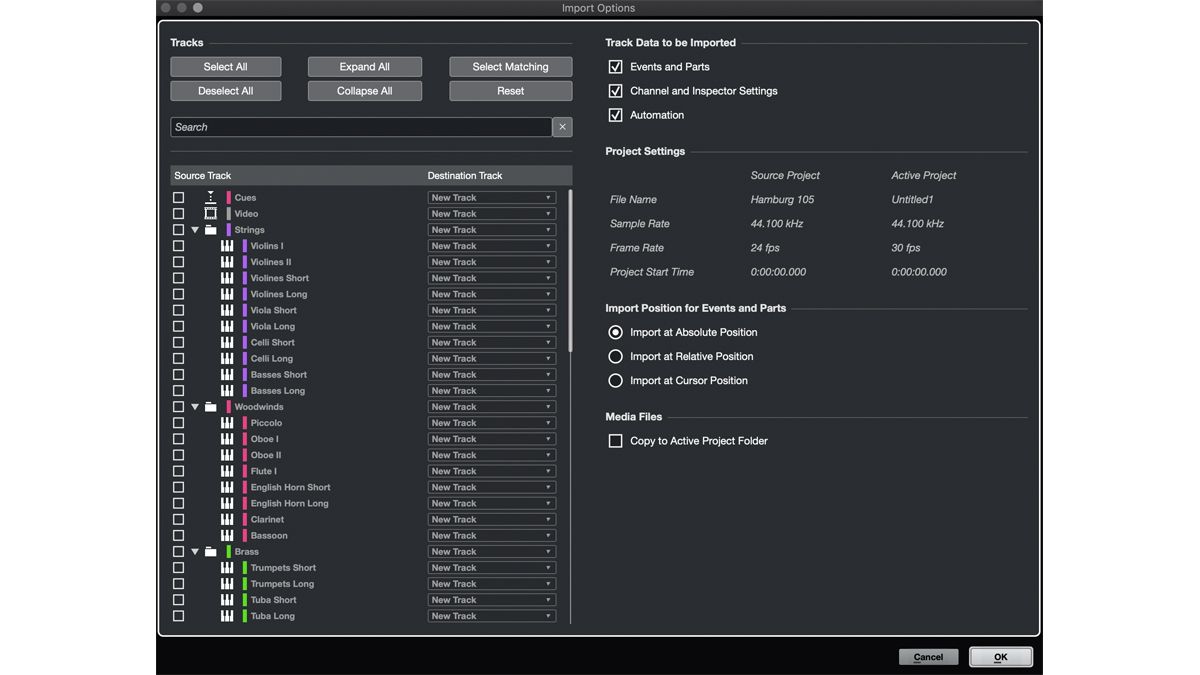Click the instrument icon of Trumpets Short
Screen dimensions: 1200x675
227,568
